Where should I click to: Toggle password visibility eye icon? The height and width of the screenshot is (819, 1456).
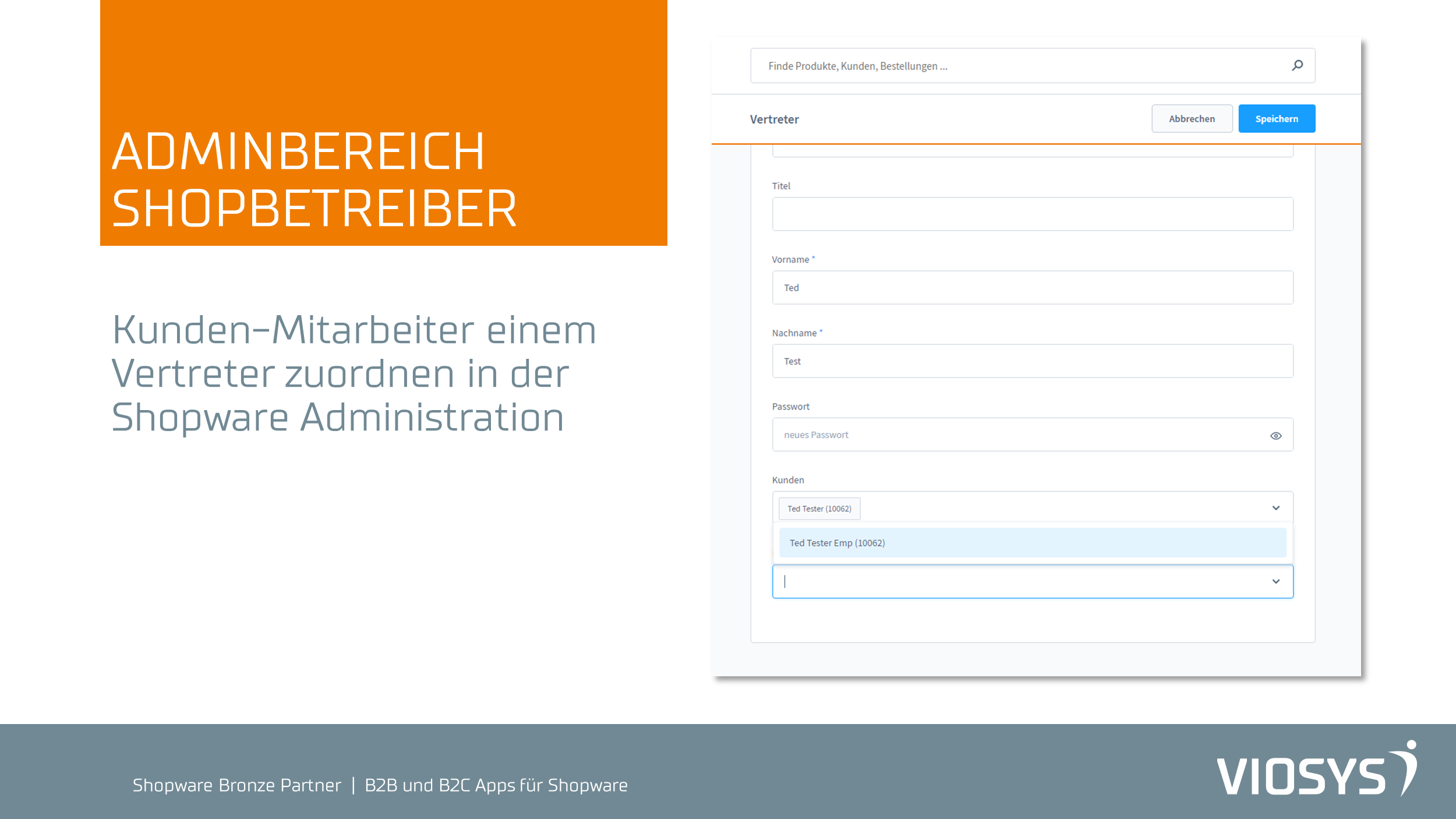1275,436
